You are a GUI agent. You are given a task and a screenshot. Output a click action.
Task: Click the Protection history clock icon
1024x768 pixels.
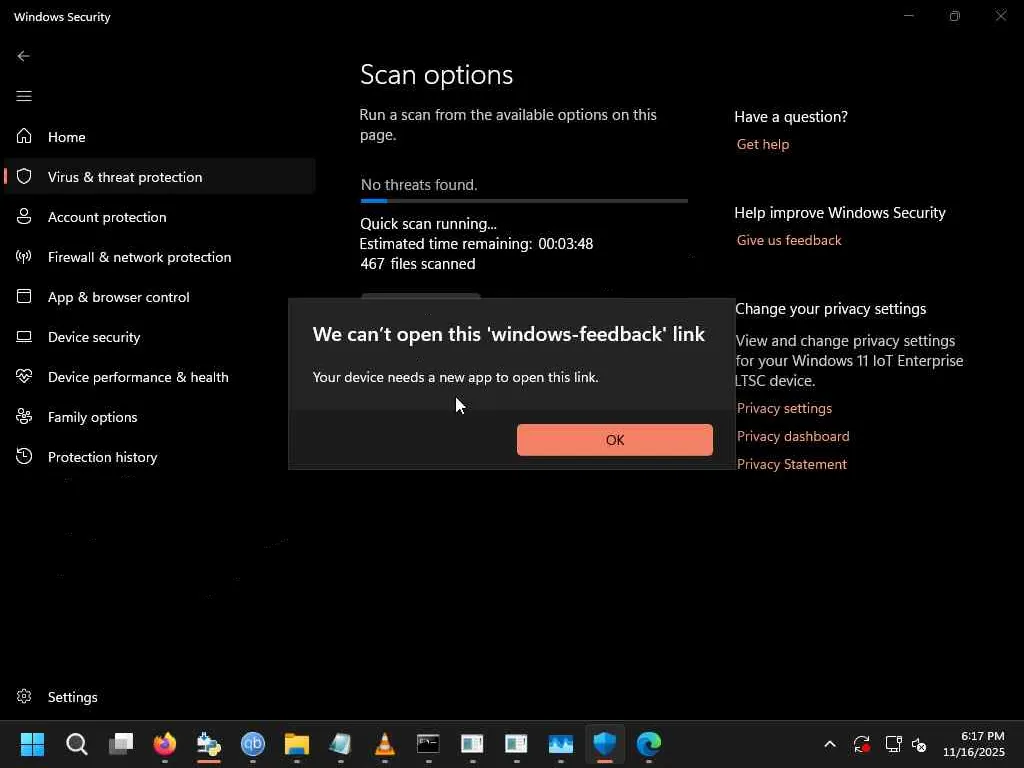tap(24, 456)
